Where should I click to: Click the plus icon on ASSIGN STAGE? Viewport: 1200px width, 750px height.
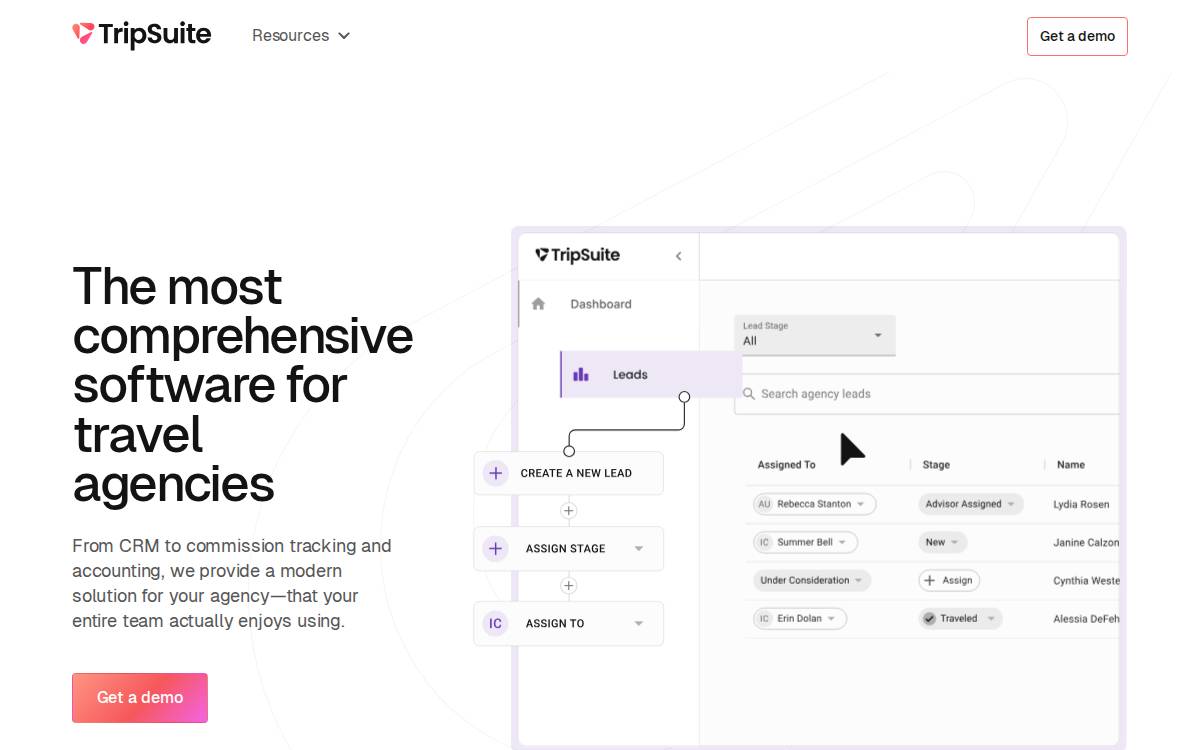pos(495,548)
